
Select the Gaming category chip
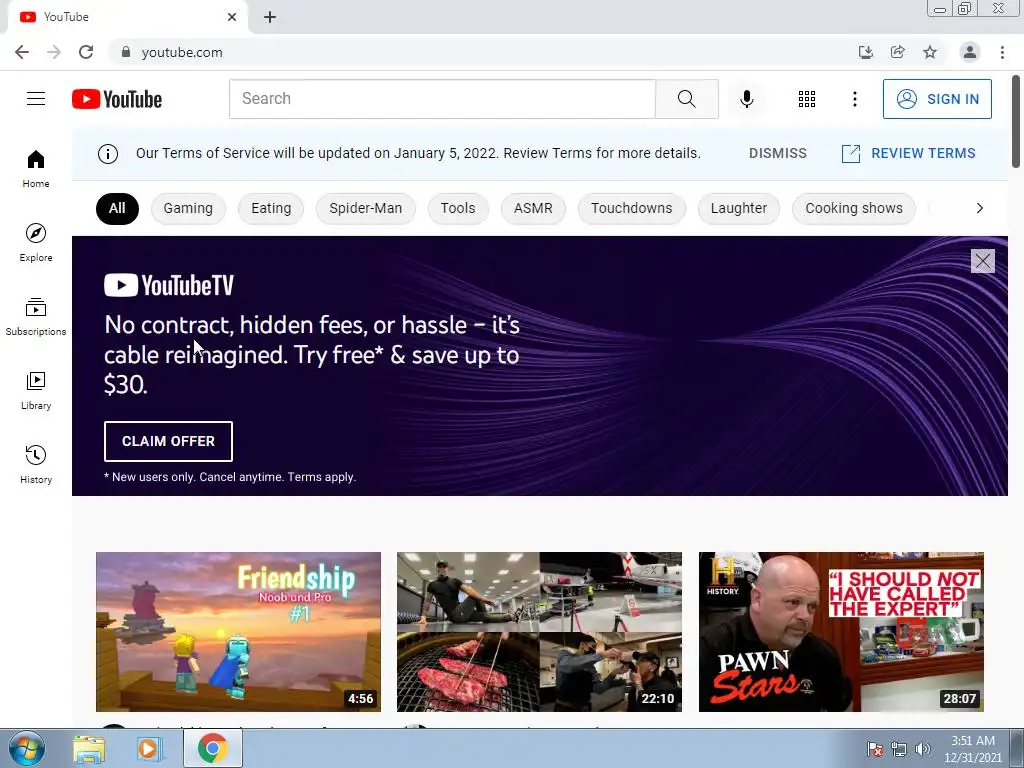coord(188,208)
